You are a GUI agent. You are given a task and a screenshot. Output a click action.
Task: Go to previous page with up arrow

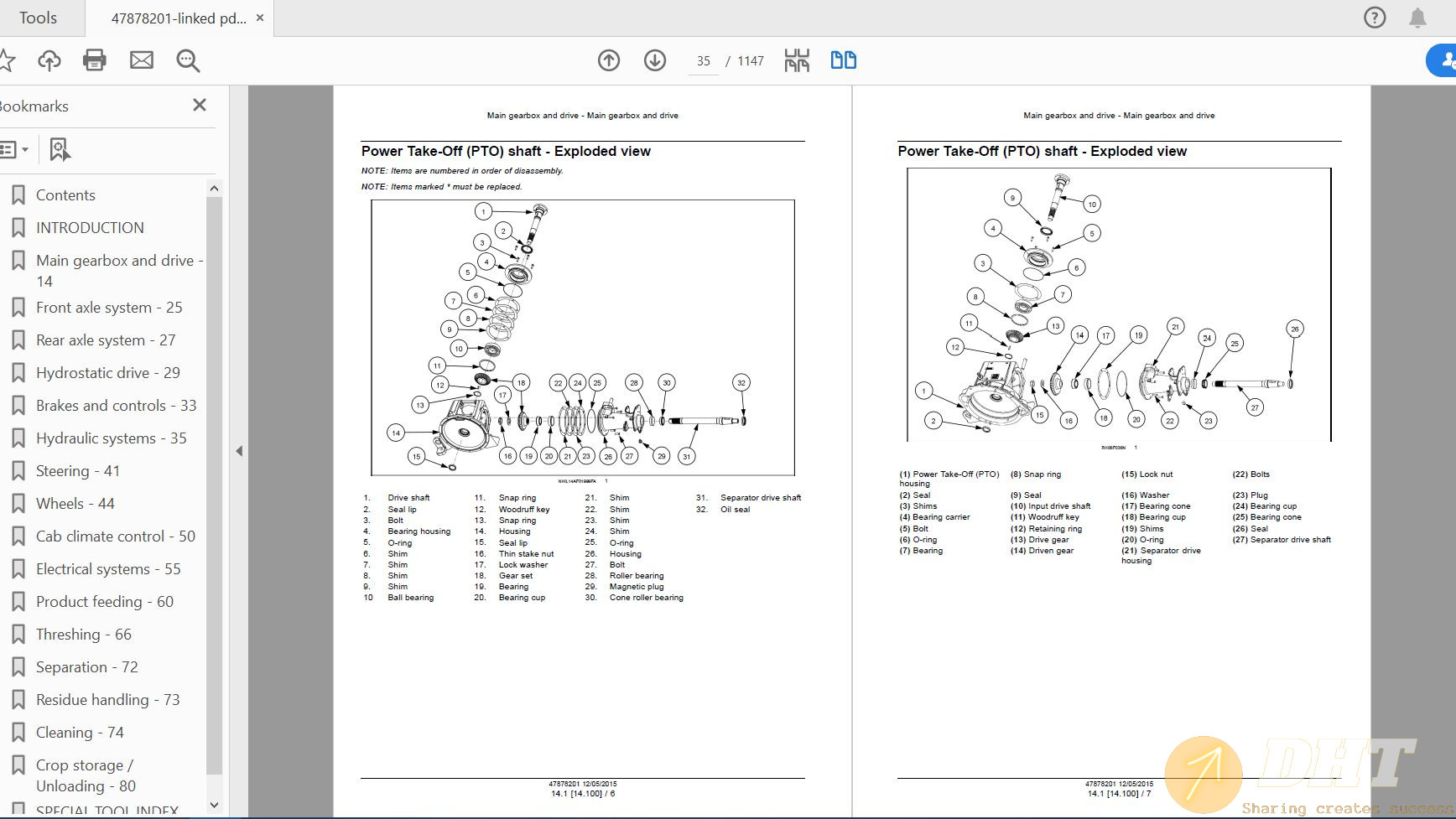coord(609,60)
